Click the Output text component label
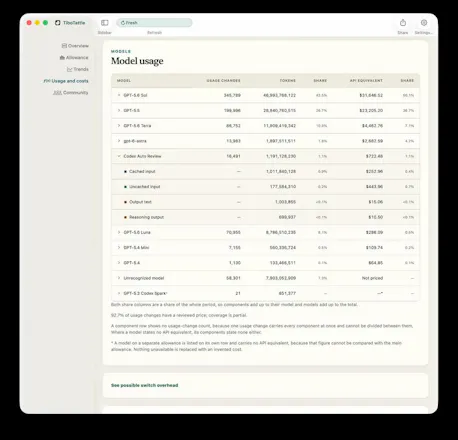This screenshot has width=458, height=440. [x=140, y=202]
